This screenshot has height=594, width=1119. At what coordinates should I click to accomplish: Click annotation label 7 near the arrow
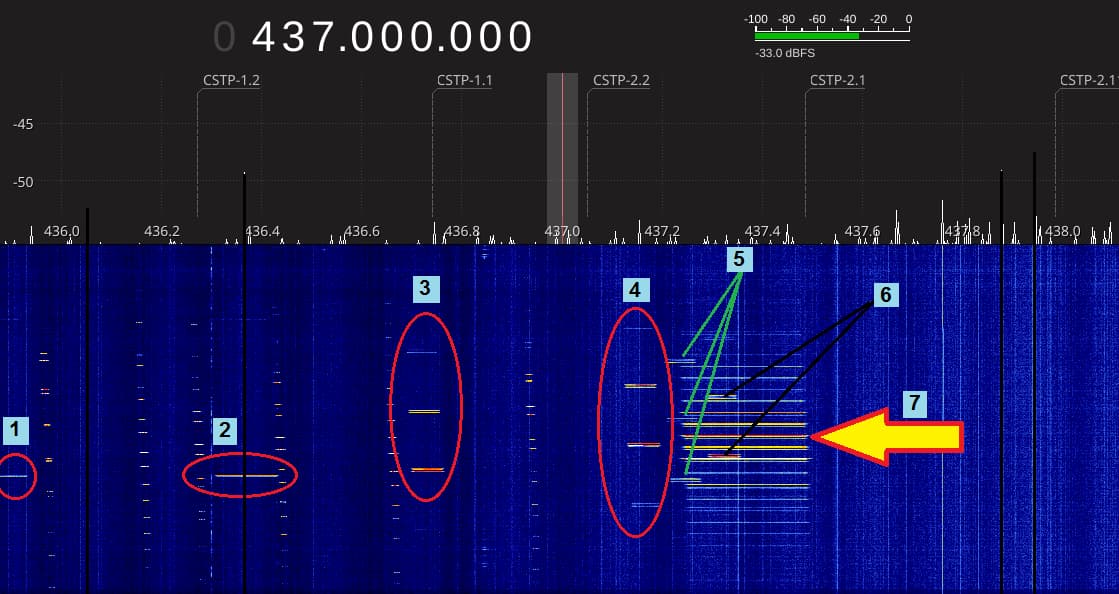click(x=914, y=403)
